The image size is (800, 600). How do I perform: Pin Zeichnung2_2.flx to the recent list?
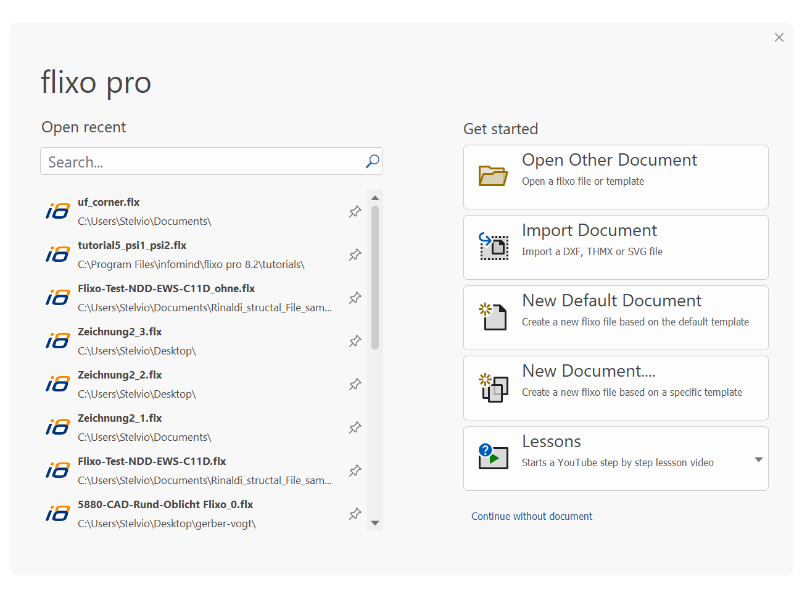tap(355, 384)
